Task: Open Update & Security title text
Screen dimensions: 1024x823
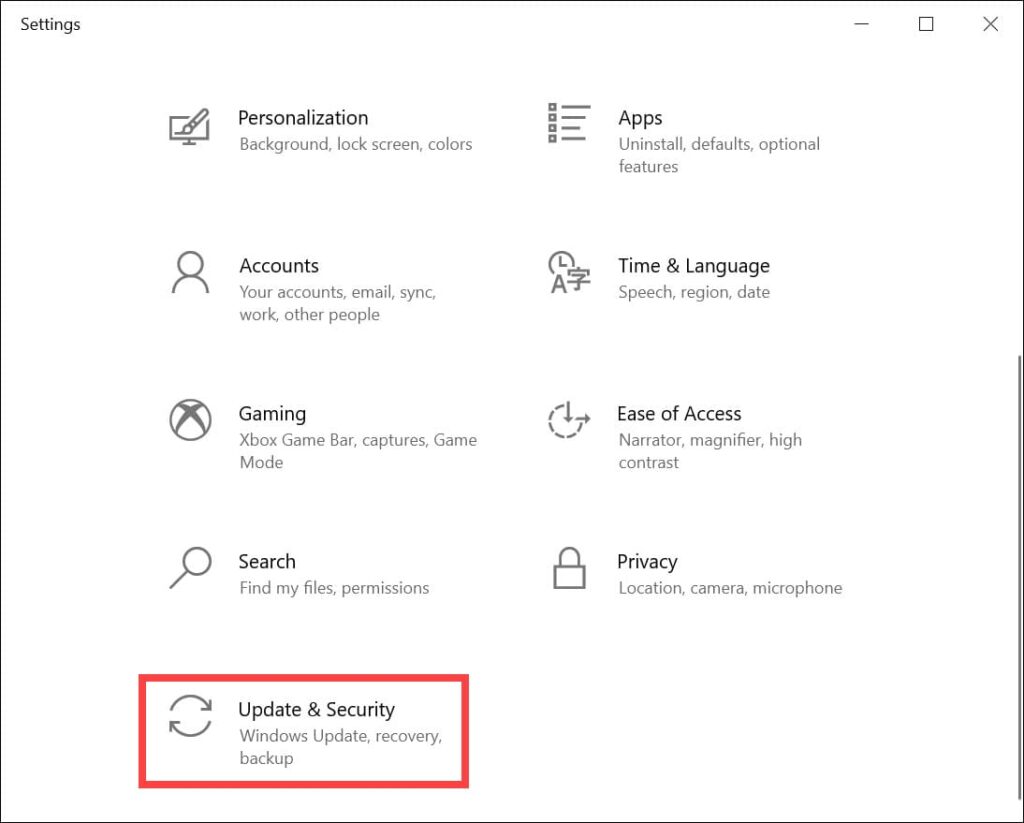Action: (316, 710)
